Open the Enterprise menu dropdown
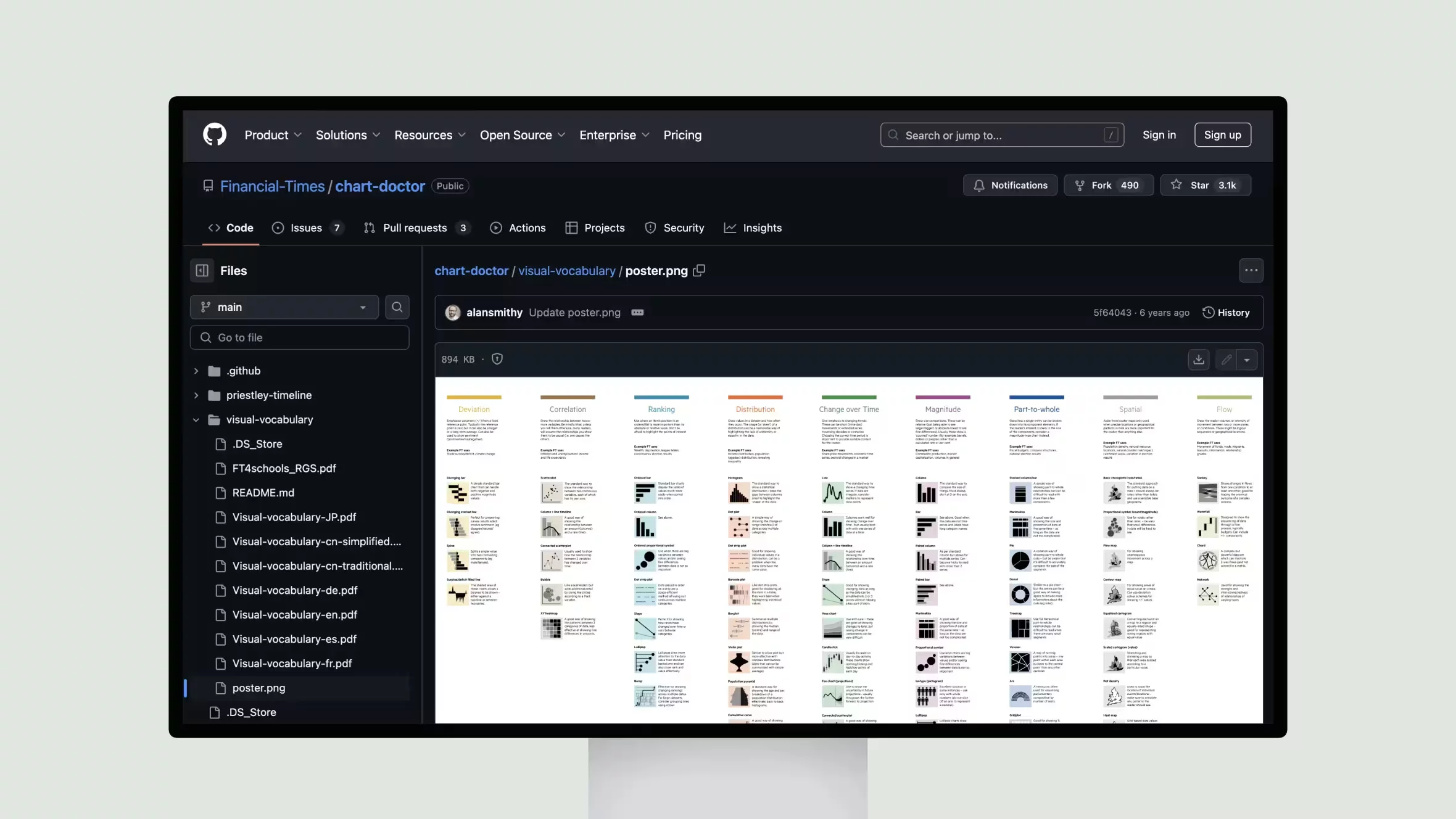1456x819 pixels. tap(614, 135)
